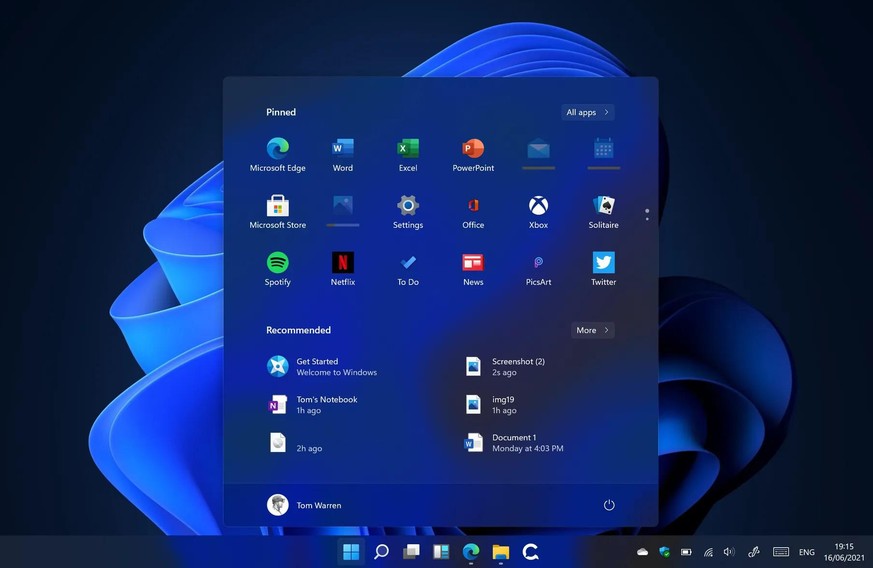Launch PowerPoint from pinned section
The height and width of the screenshot is (568, 873).
[473, 154]
